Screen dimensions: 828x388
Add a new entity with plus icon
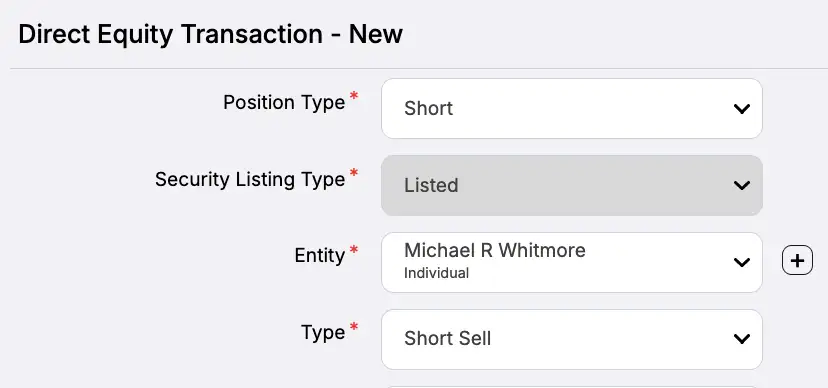coord(797,260)
